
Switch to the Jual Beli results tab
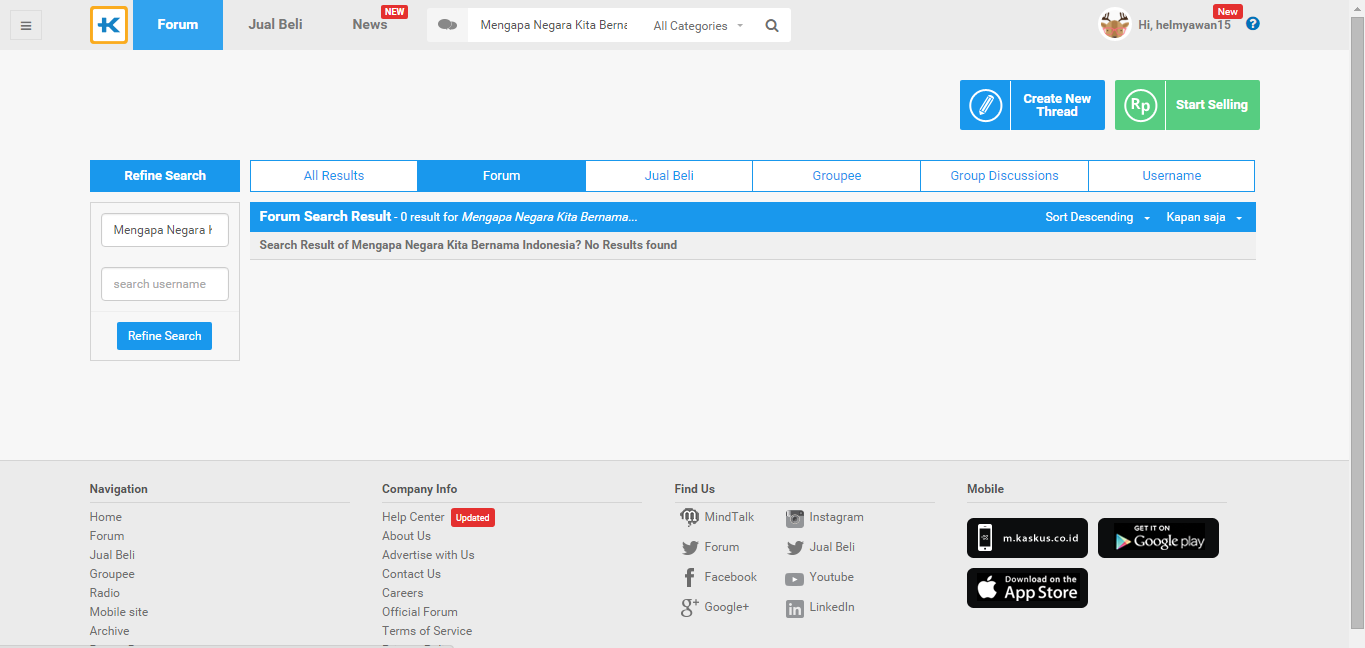coord(669,176)
